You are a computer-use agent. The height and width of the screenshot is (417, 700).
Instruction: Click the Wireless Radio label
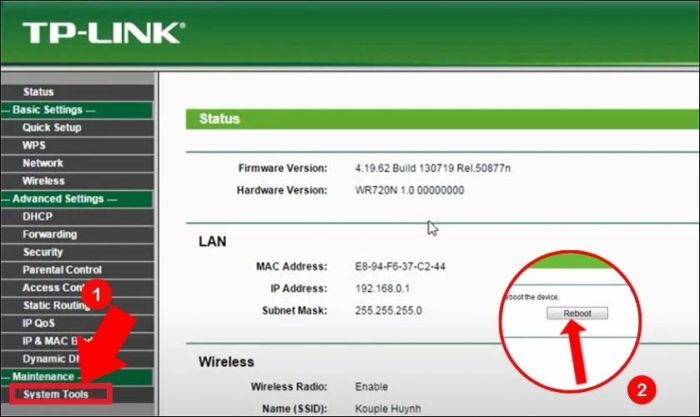[x=289, y=387]
